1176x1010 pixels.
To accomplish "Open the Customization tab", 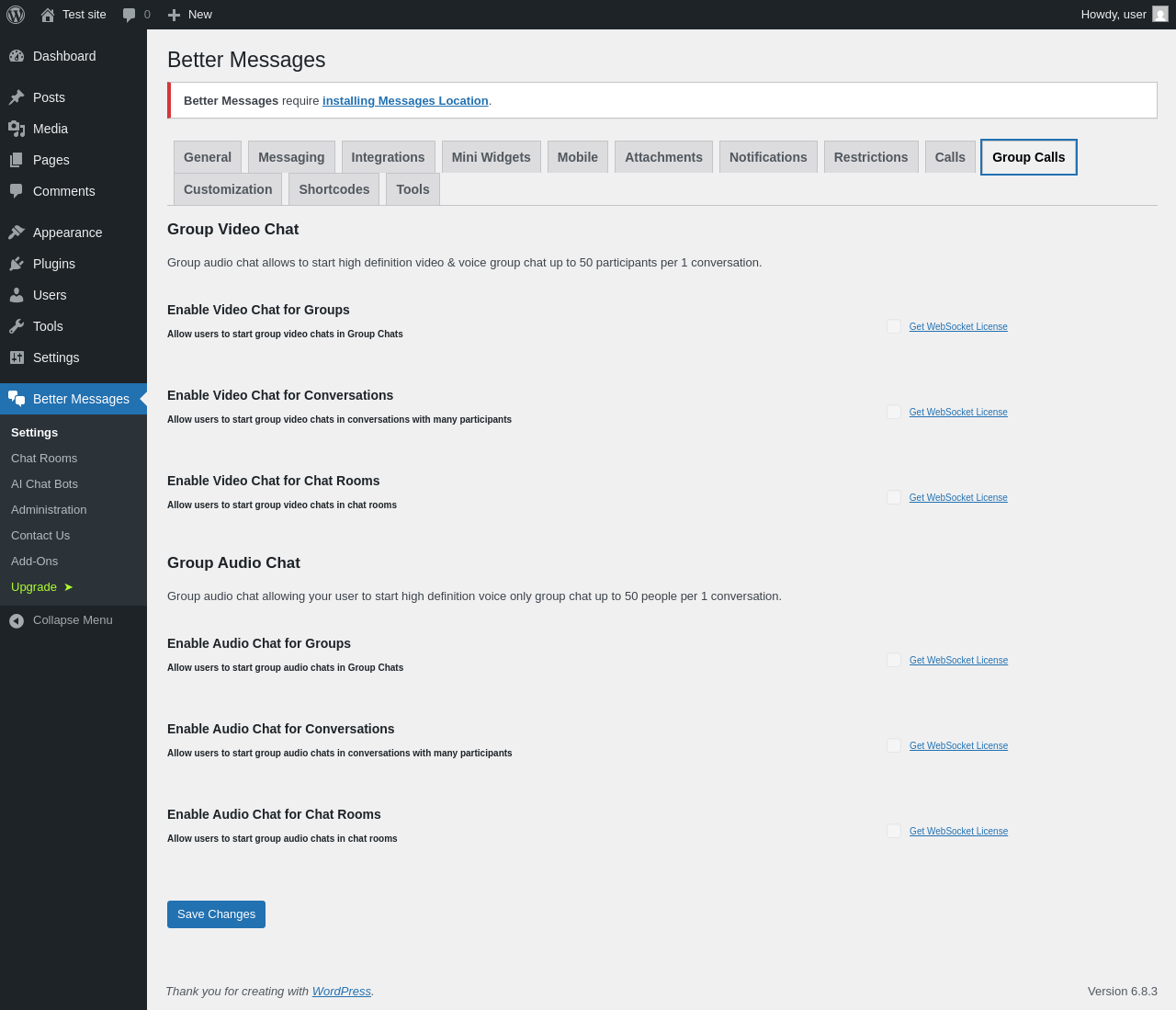I will pyautogui.click(x=228, y=189).
